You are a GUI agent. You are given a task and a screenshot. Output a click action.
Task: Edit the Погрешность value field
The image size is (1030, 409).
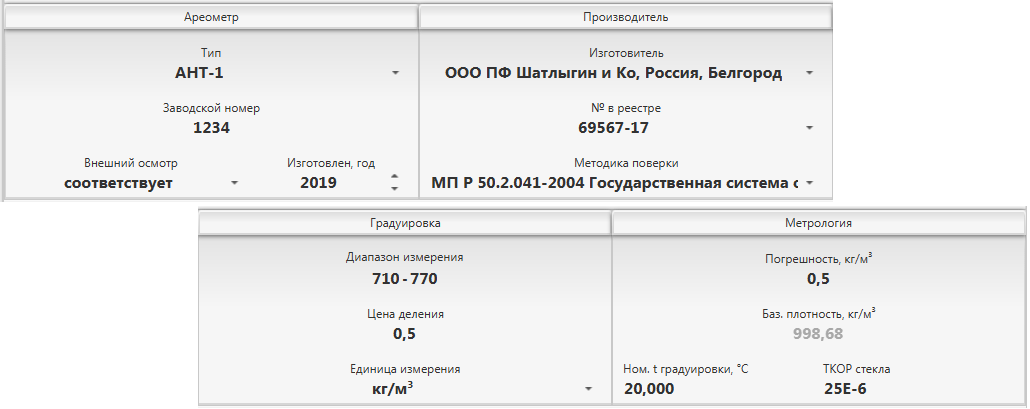(x=818, y=279)
